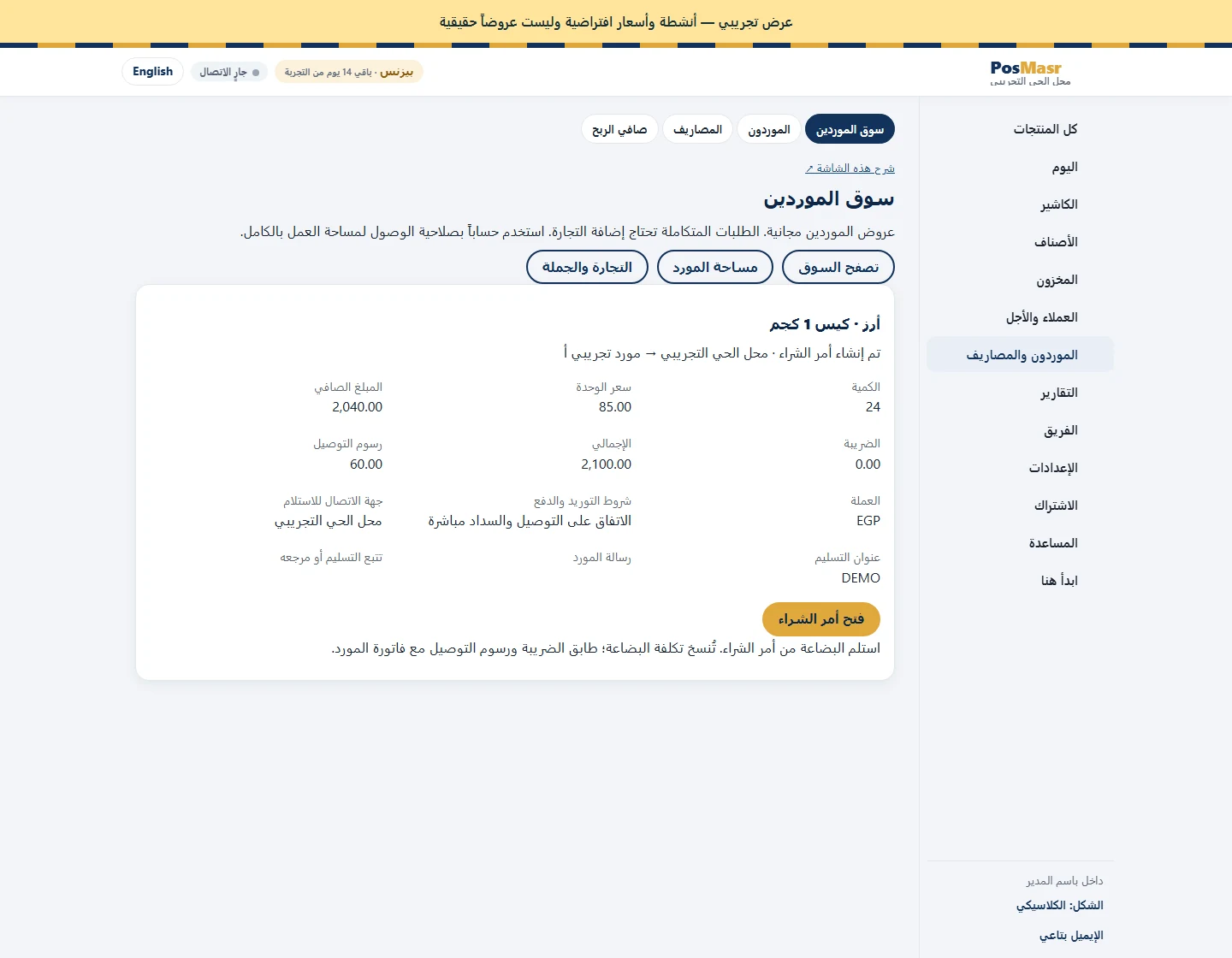Select 'الأصناف' in the sidebar
This screenshot has width=1232, height=958.
tap(1020, 242)
